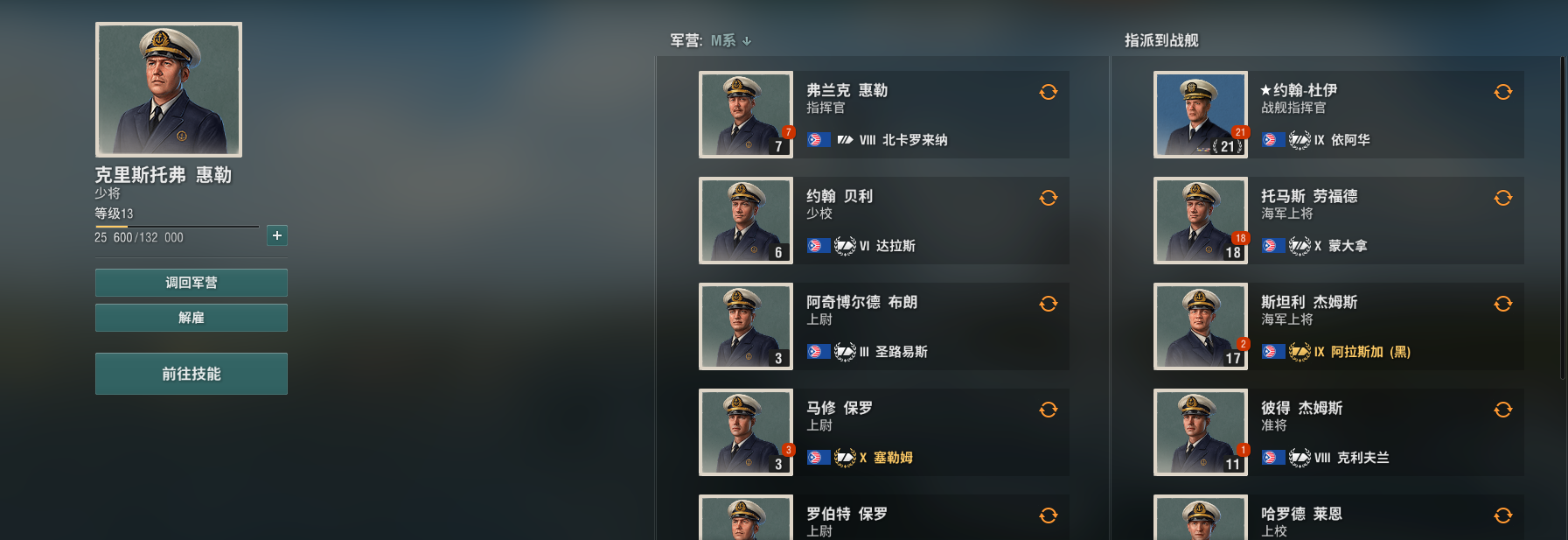The image size is (1568, 540).
Task: Click the commander experience progress bar
Action: click(177, 227)
